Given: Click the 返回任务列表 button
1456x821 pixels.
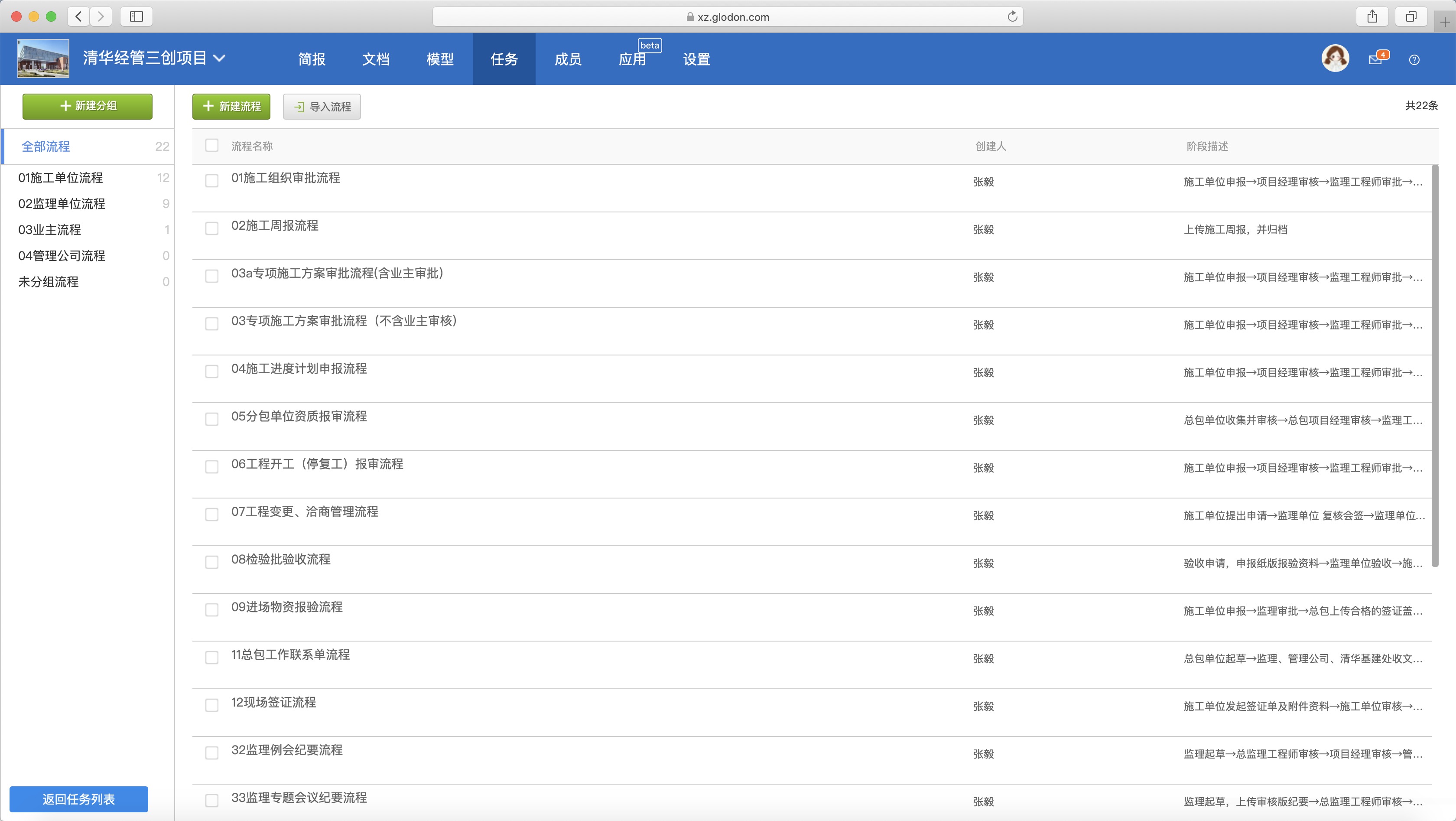Looking at the screenshot, I should (x=78, y=799).
